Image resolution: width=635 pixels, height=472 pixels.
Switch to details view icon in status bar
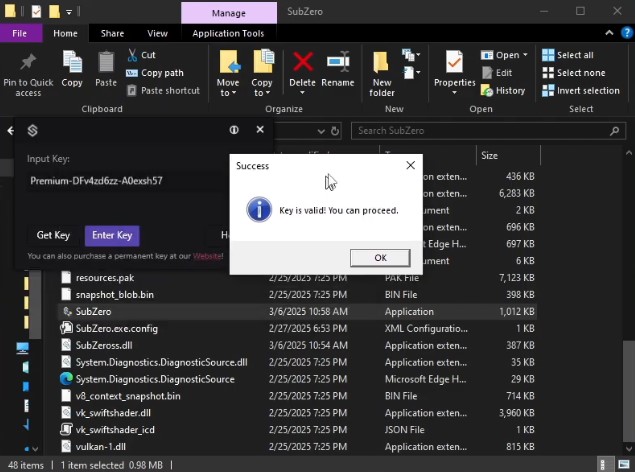click(603, 464)
